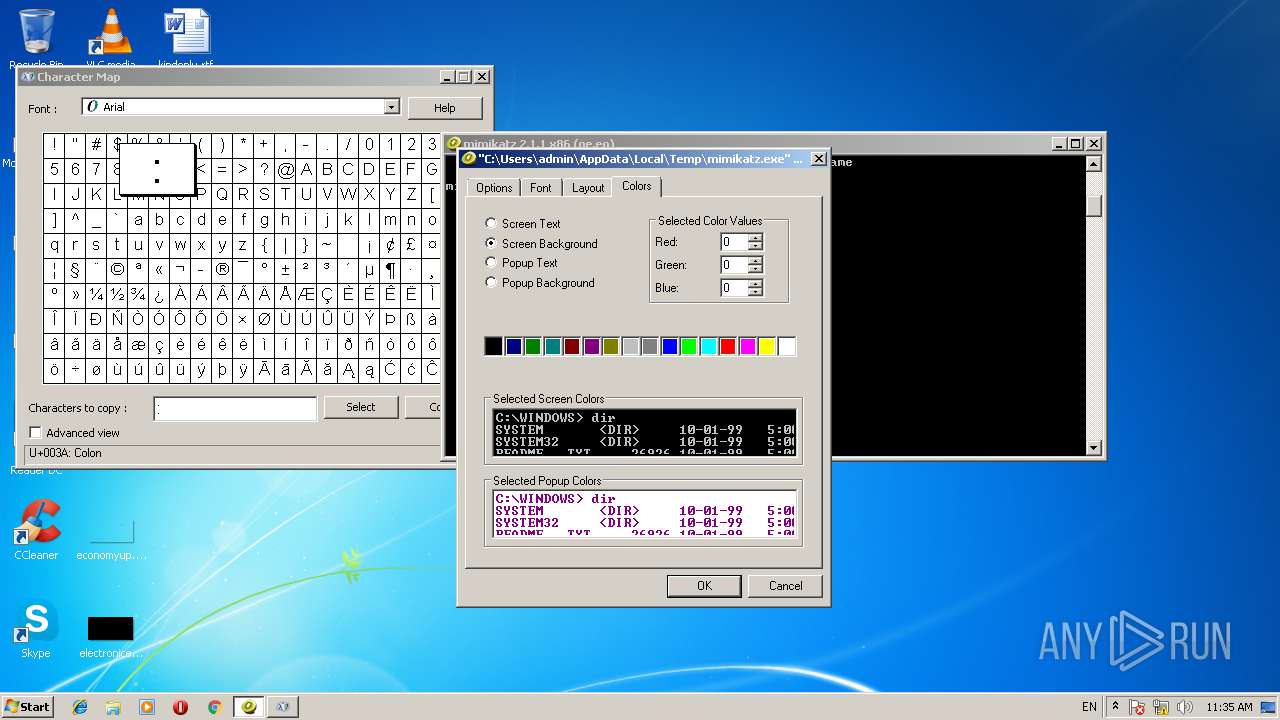Switch to the Layout tab
The height and width of the screenshot is (720, 1280).
pos(588,188)
